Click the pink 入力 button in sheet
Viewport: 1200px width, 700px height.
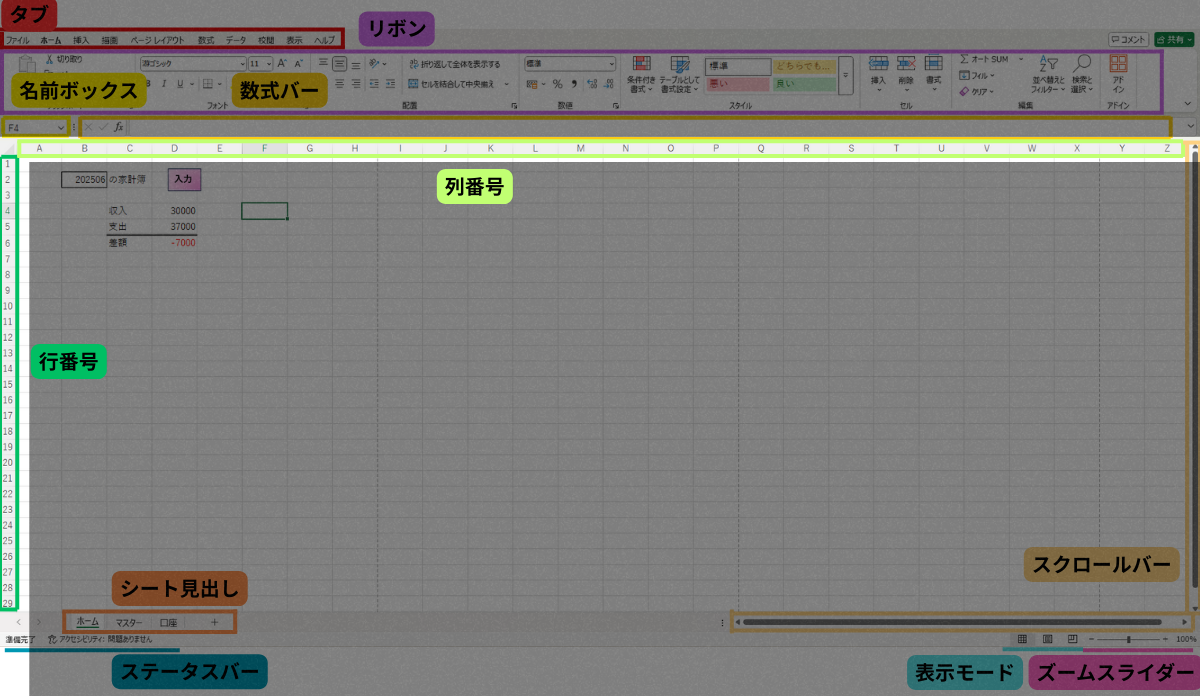tap(184, 179)
